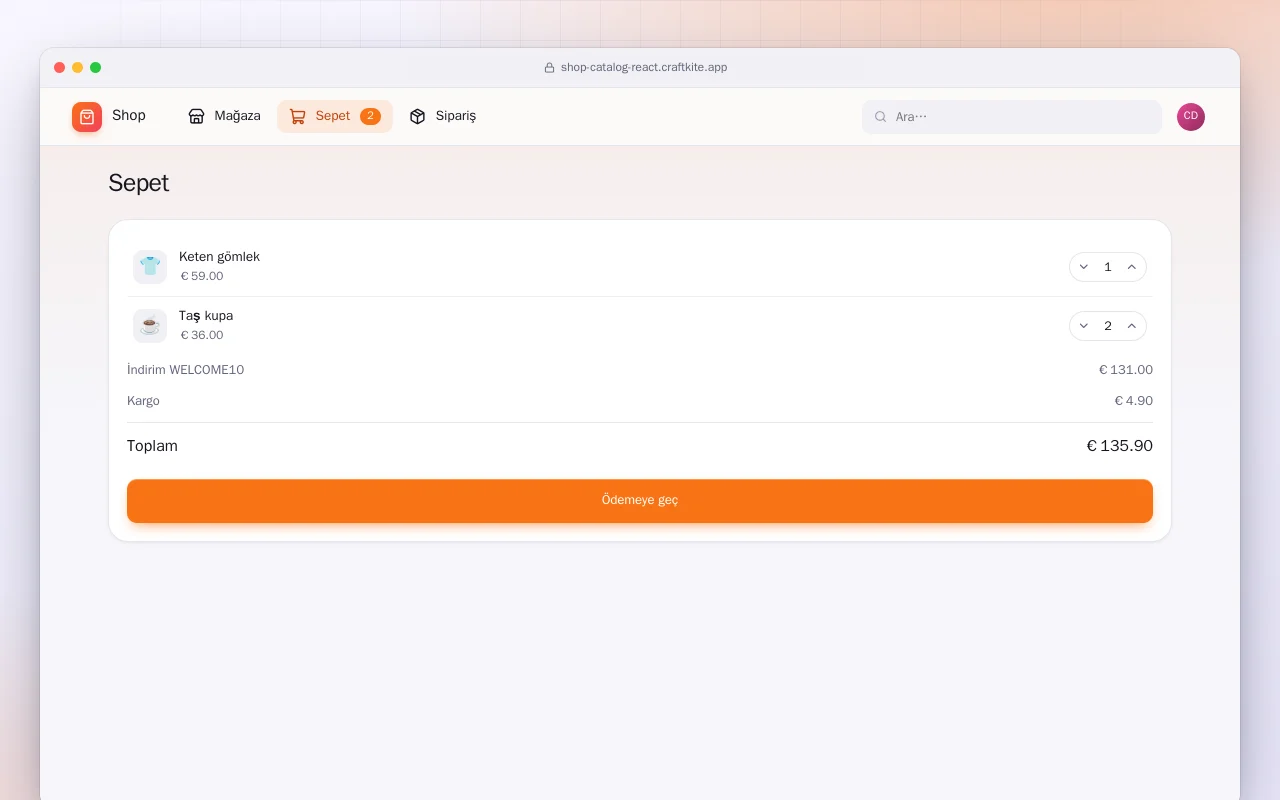
Task: Click the magnifier icon in search
Action: (881, 117)
